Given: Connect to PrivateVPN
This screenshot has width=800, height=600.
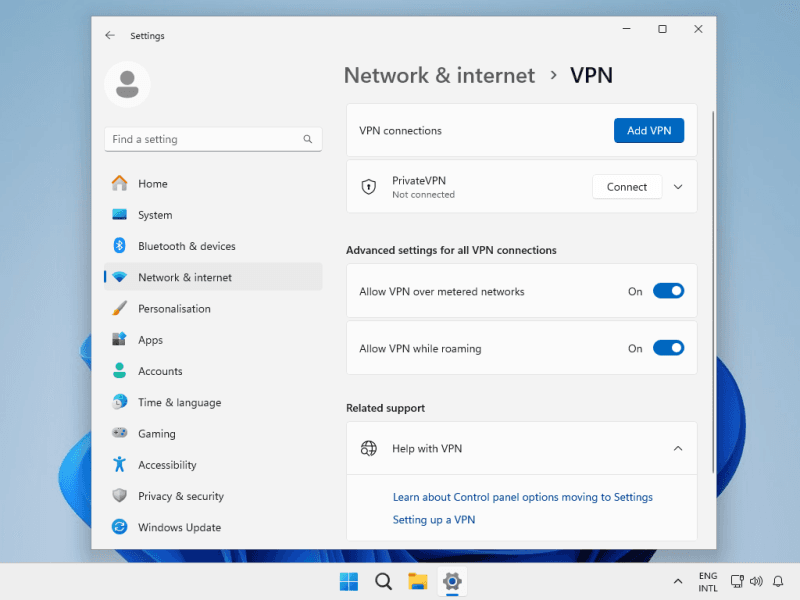Looking at the screenshot, I should click(627, 187).
